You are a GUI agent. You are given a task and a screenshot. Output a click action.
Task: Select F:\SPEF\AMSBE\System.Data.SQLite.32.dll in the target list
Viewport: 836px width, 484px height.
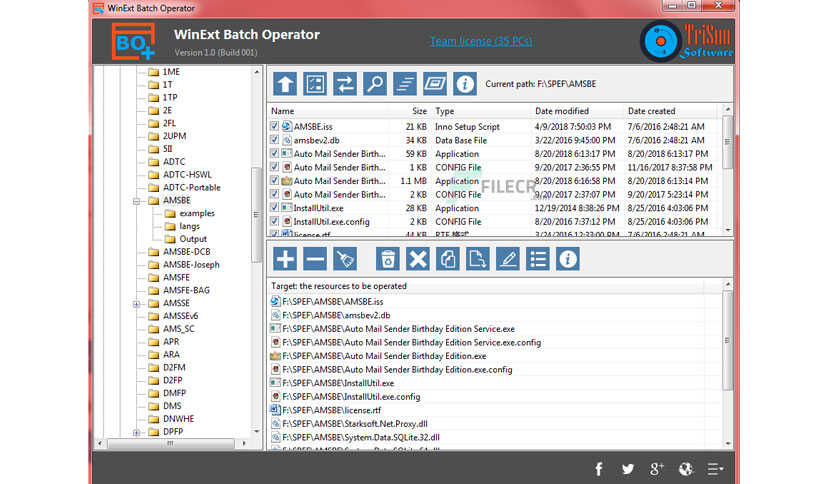pos(361,438)
